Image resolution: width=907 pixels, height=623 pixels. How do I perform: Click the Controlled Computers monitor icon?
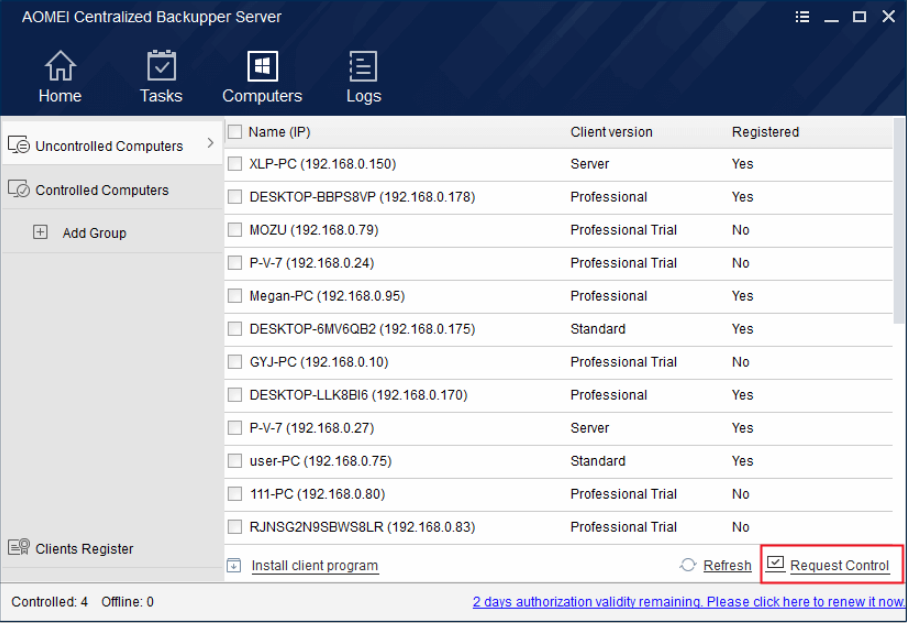click(x=19, y=189)
